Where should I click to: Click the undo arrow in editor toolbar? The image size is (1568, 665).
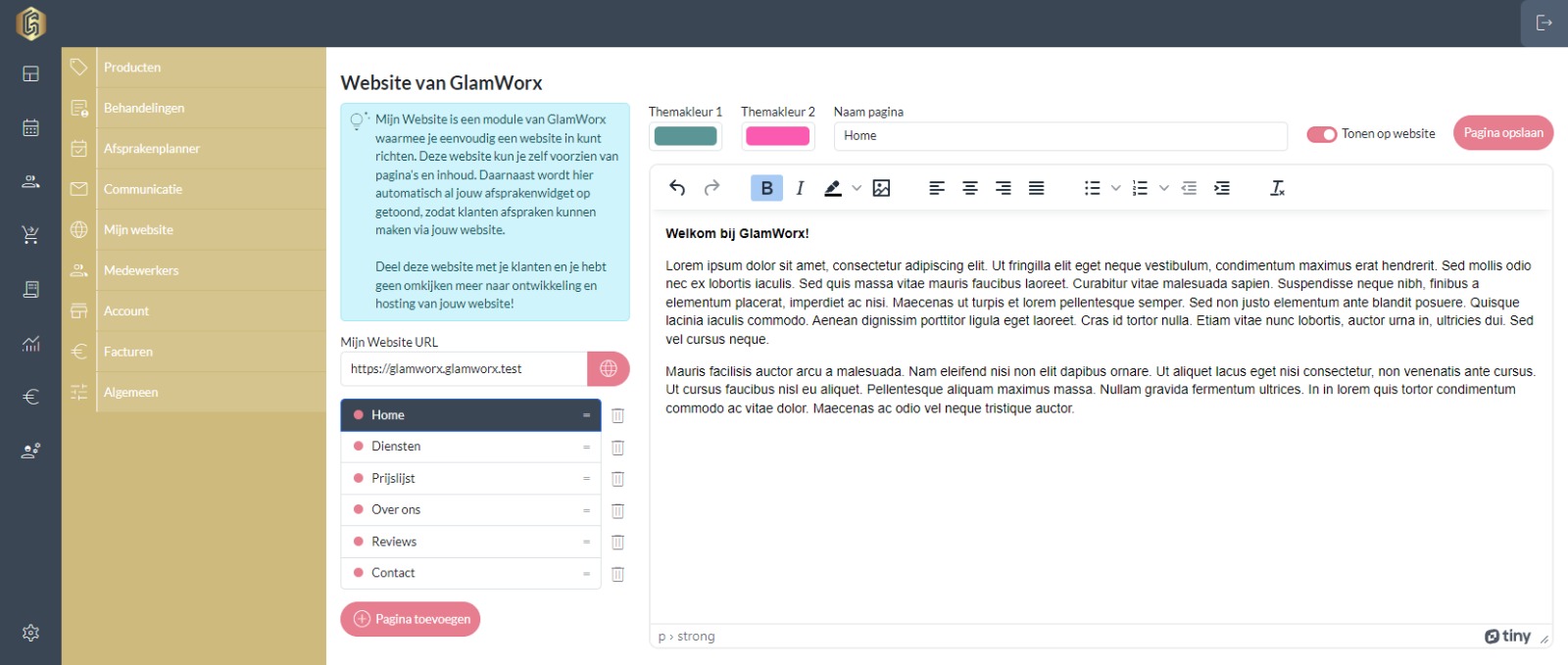point(676,188)
